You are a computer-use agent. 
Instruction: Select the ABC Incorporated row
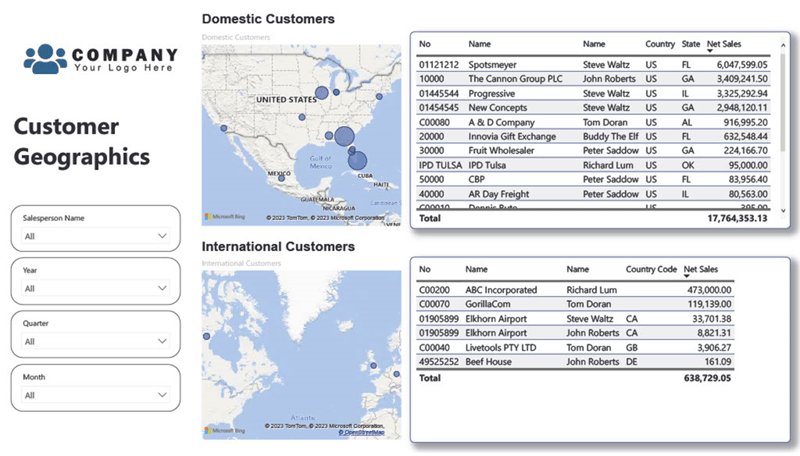tap(500, 290)
